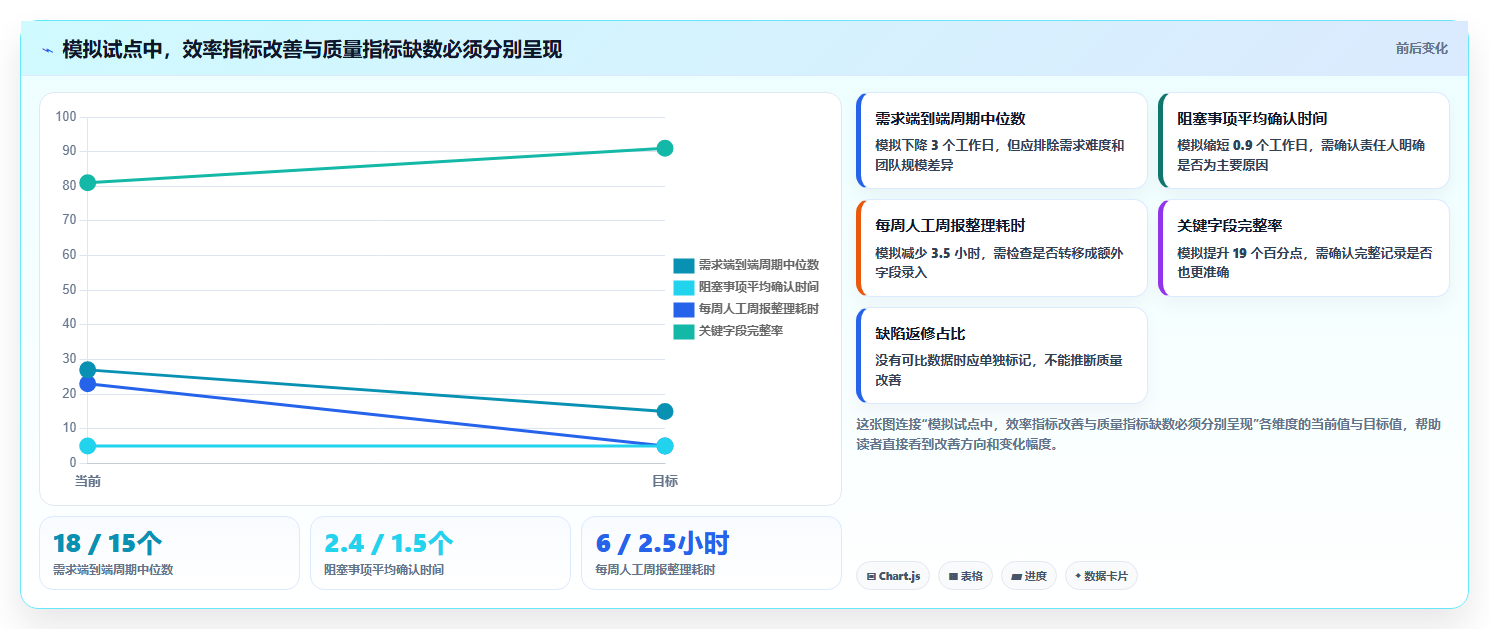Open the 需求端到端周期中位数 insight card title
The width and height of the screenshot is (1489, 629).
950,119
